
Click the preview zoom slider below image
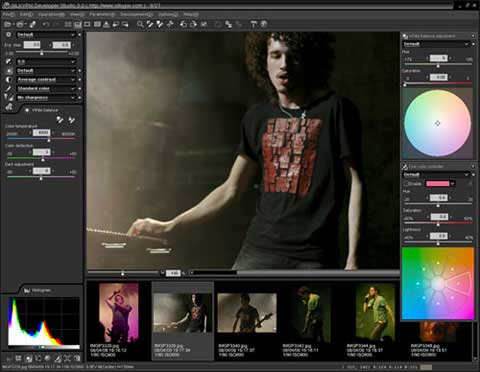pyautogui.click(x=123, y=273)
